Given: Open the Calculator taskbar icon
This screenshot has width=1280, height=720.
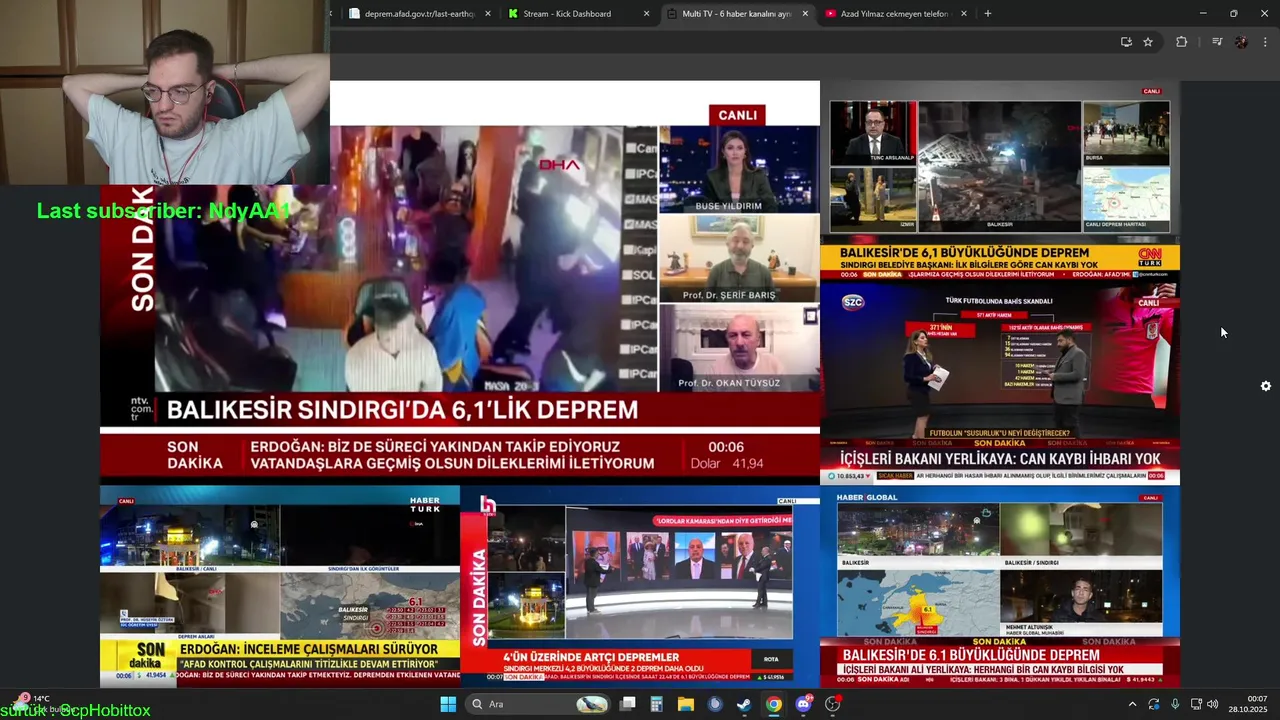Looking at the screenshot, I should pyautogui.click(x=657, y=704).
